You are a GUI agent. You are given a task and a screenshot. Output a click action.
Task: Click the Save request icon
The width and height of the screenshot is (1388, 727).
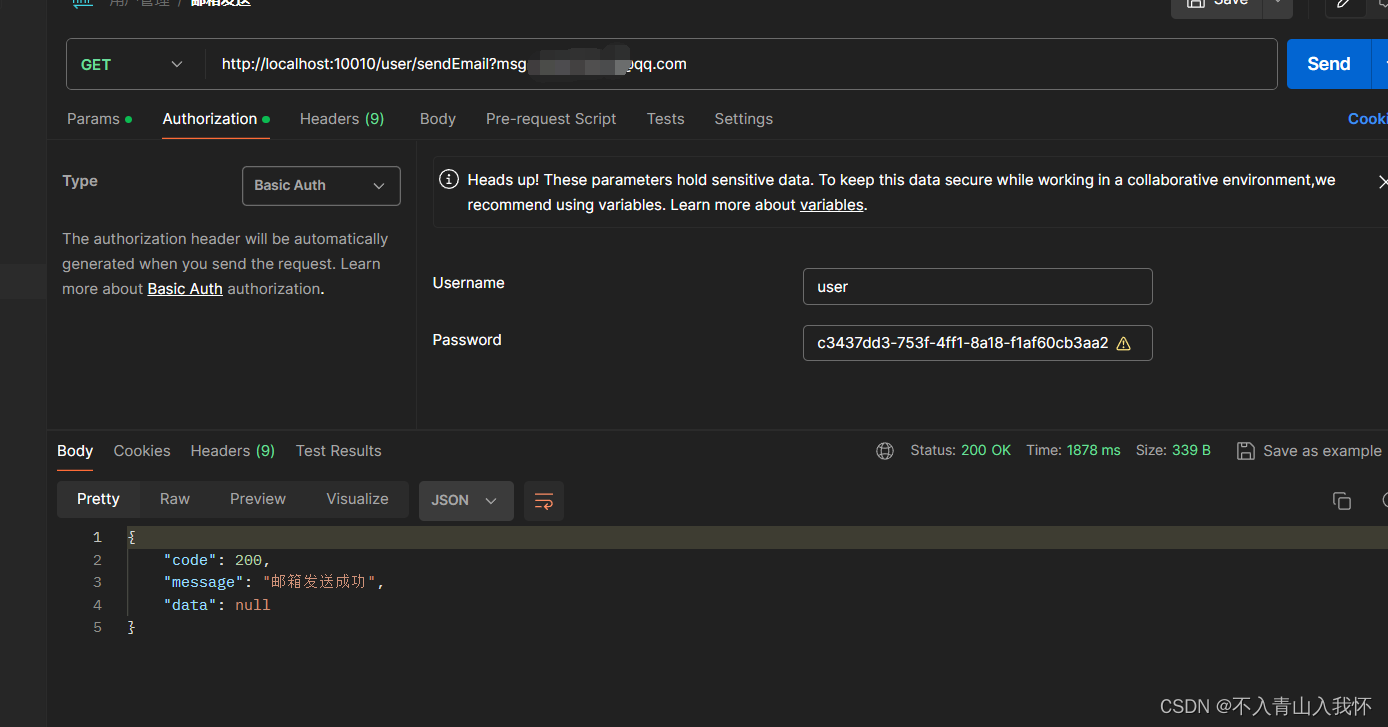coord(1216,4)
